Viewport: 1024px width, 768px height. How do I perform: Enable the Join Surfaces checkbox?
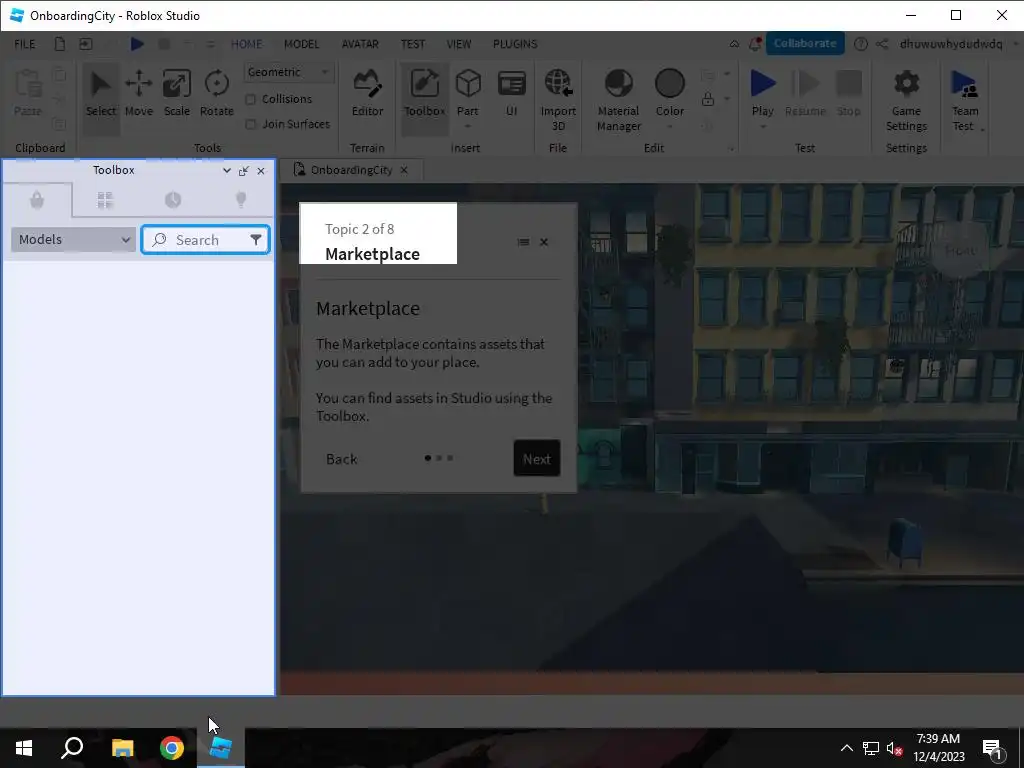click(x=250, y=124)
